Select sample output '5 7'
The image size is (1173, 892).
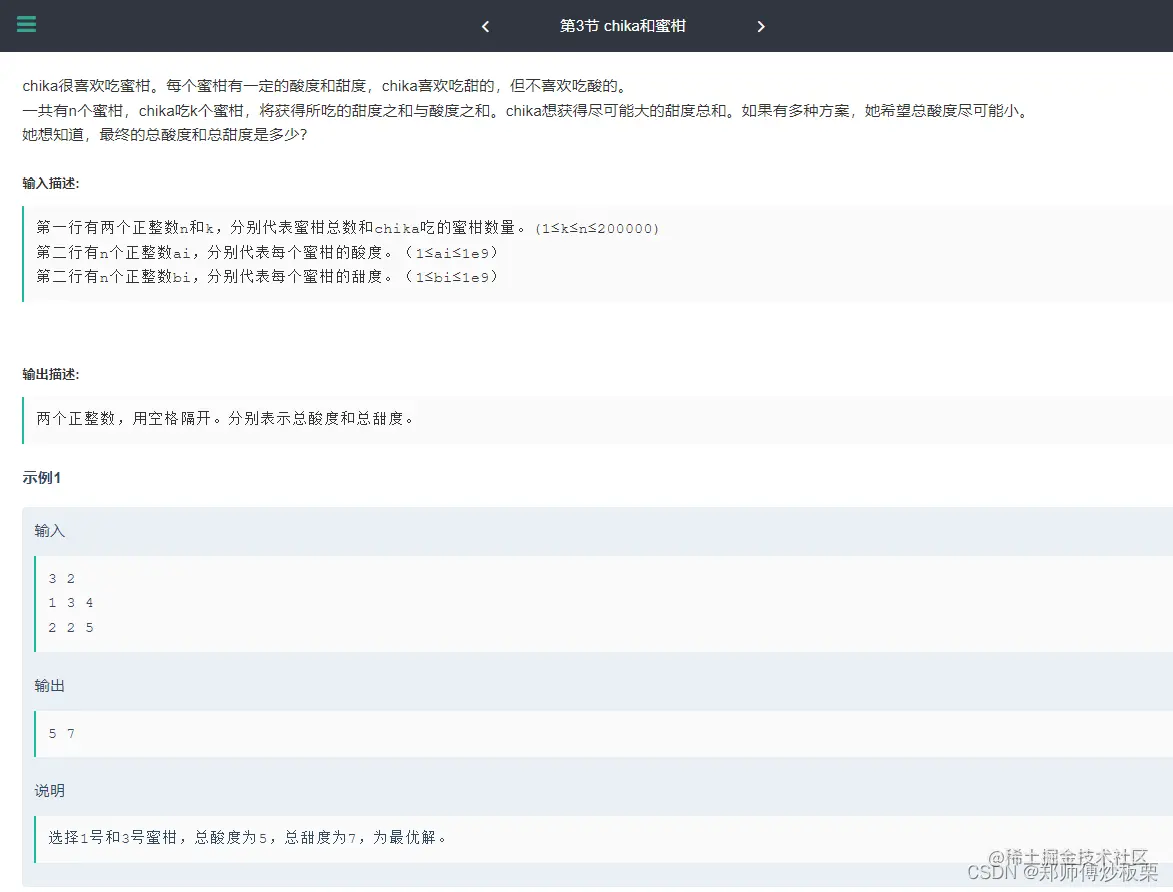61,733
